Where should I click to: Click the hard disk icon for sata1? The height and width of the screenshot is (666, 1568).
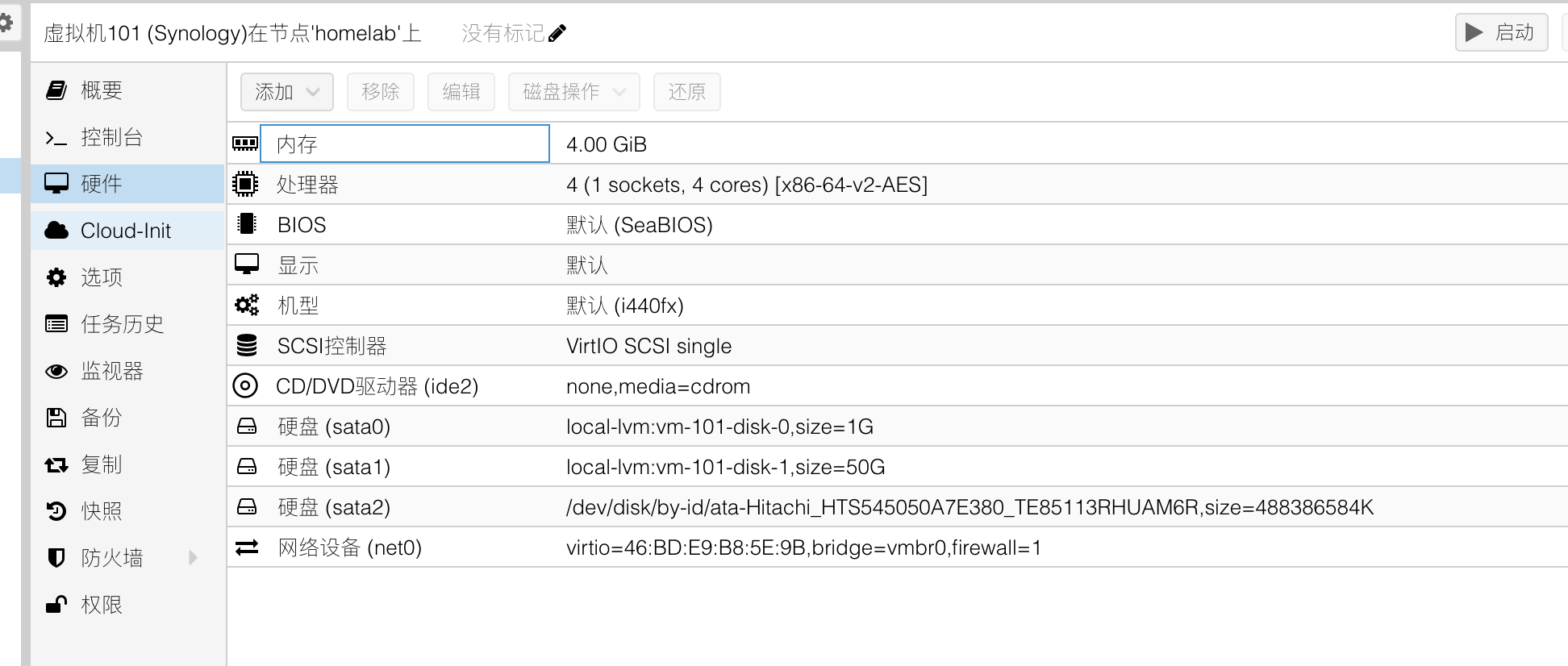click(x=246, y=466)
